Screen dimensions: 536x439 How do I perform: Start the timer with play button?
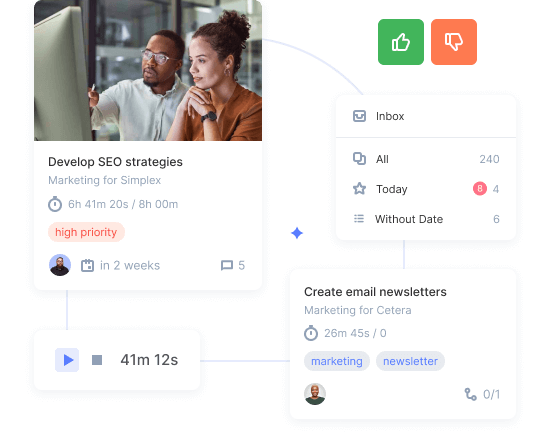click(67, 360)
